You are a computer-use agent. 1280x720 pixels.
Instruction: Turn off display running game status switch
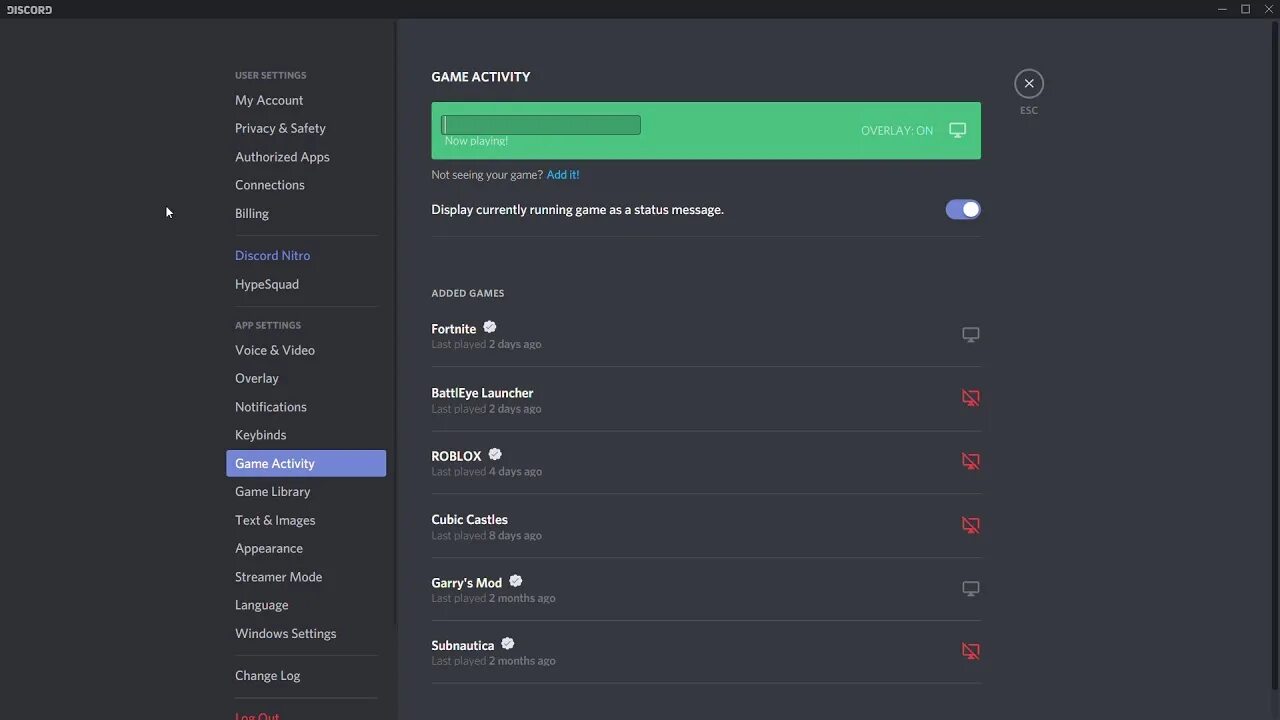tap(963, 210)
